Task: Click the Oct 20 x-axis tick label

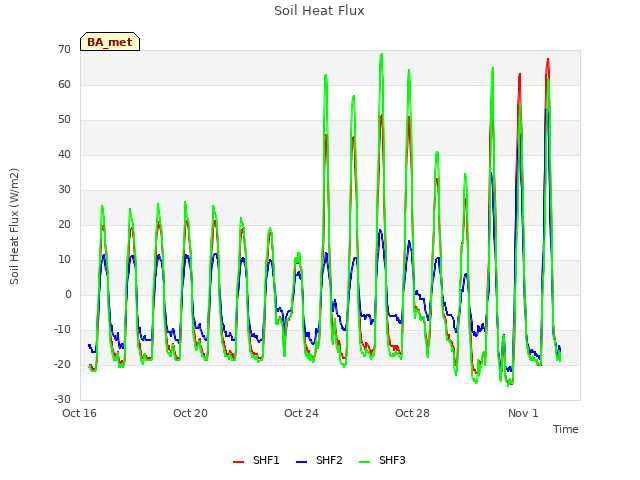Action: pos(190,413)
